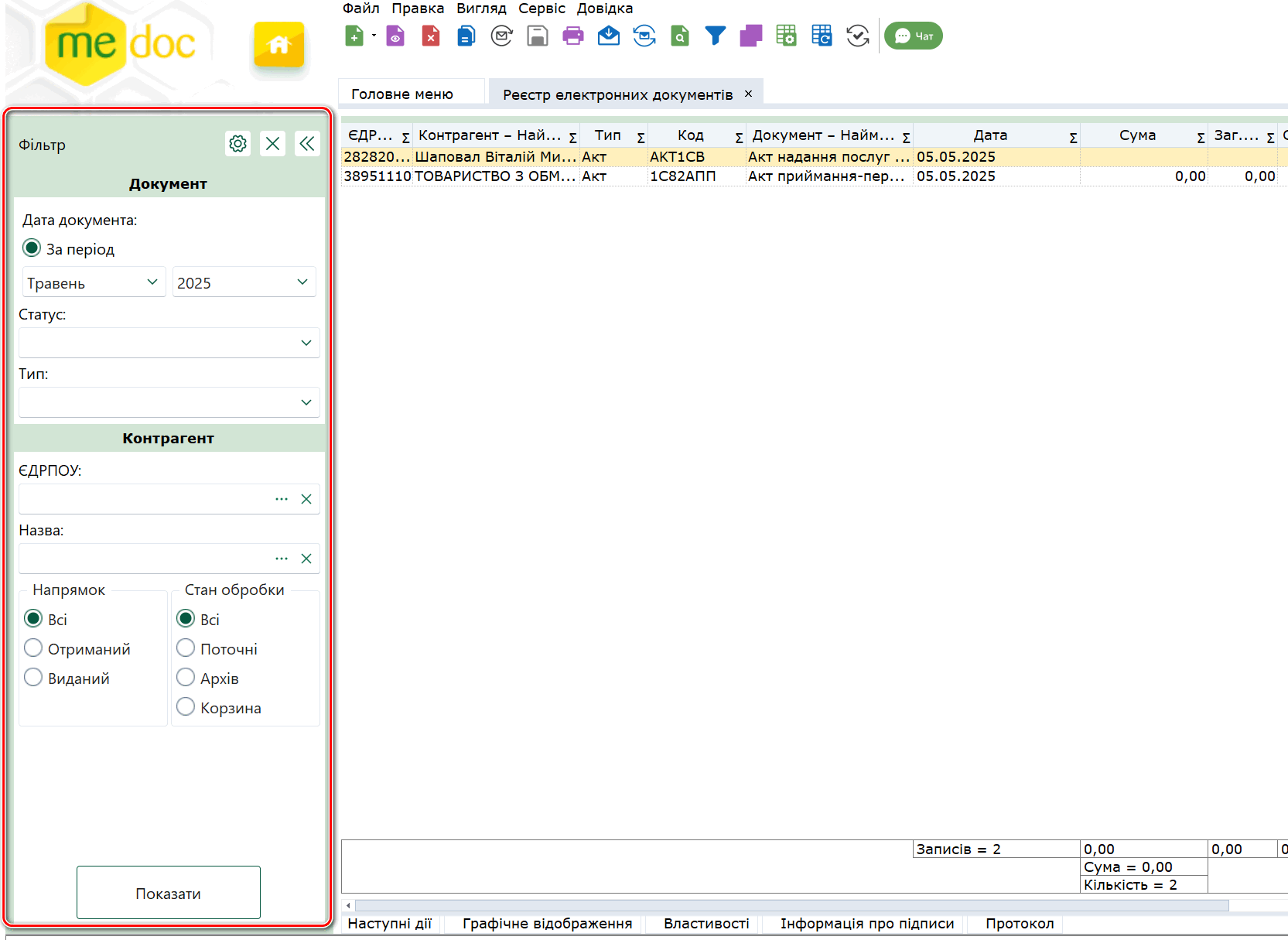This screenshot has width=1288, height=940.
Task: Click the circular envelope send icon
Action: 502,36
